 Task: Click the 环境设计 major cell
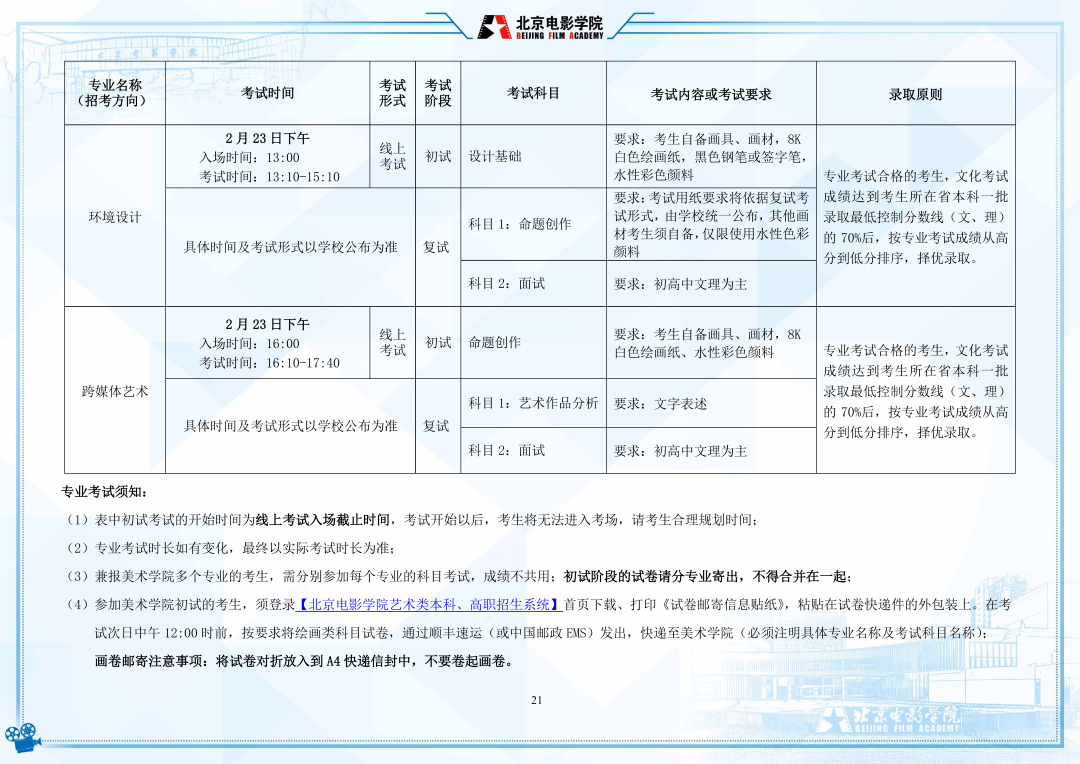tap(115, 217)
